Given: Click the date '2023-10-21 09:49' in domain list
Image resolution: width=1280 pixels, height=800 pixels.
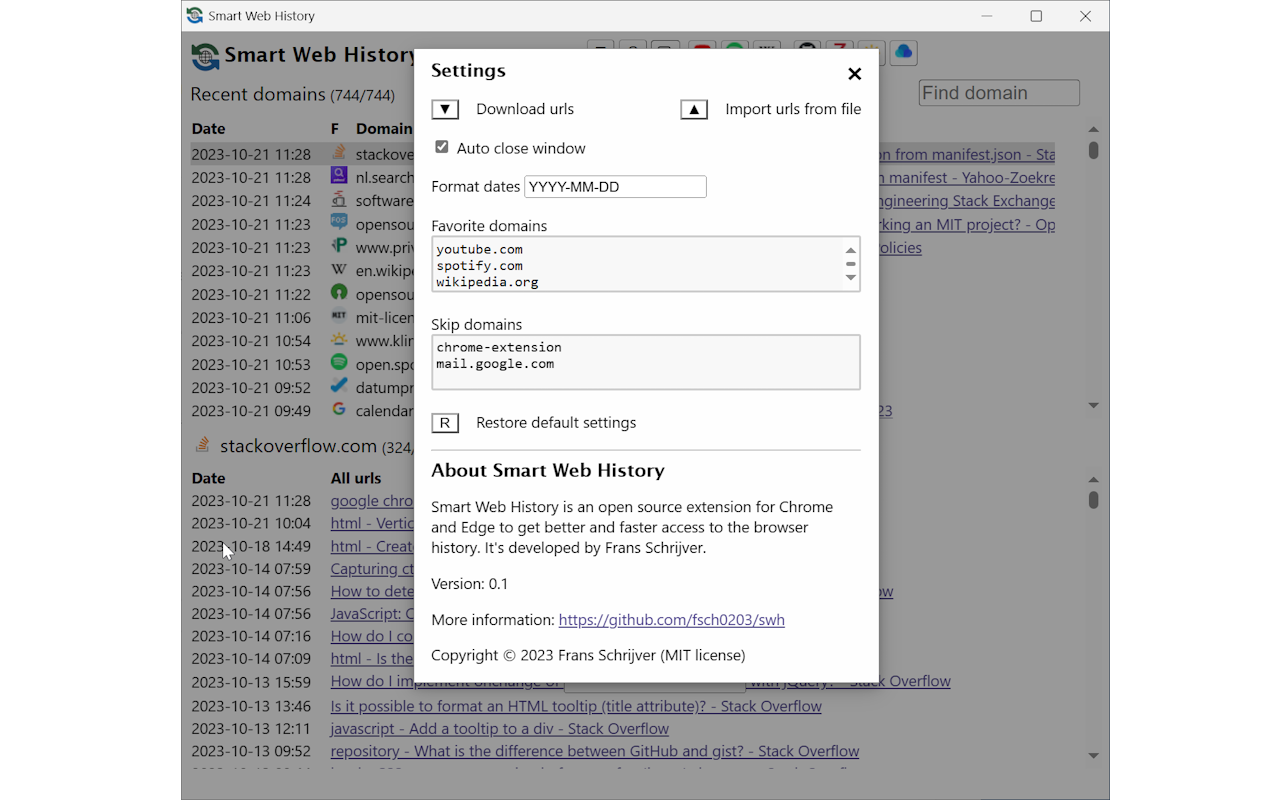Looking at the screenshot, I should tap(251, 411).
